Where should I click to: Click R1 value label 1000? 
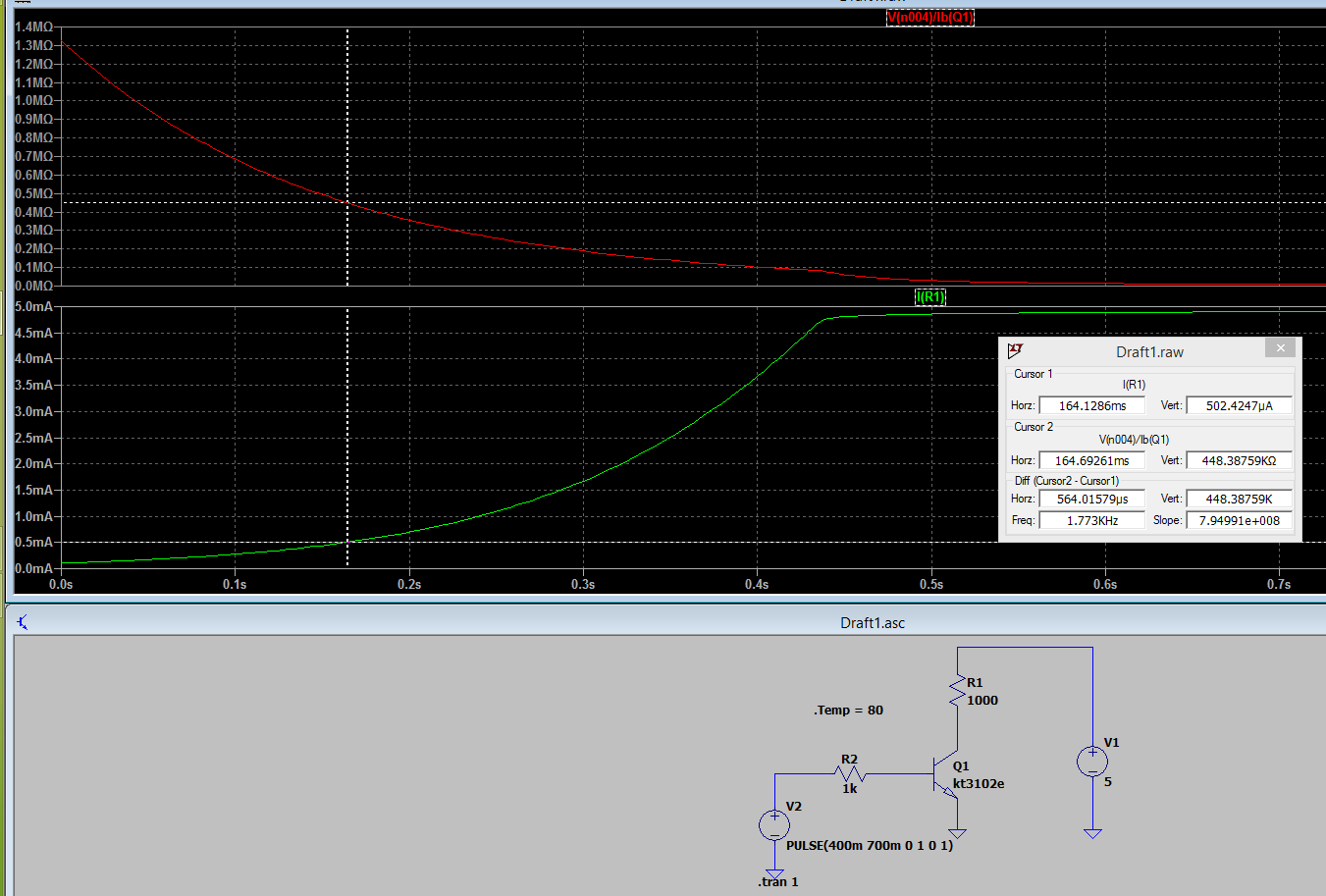[982, 700]
